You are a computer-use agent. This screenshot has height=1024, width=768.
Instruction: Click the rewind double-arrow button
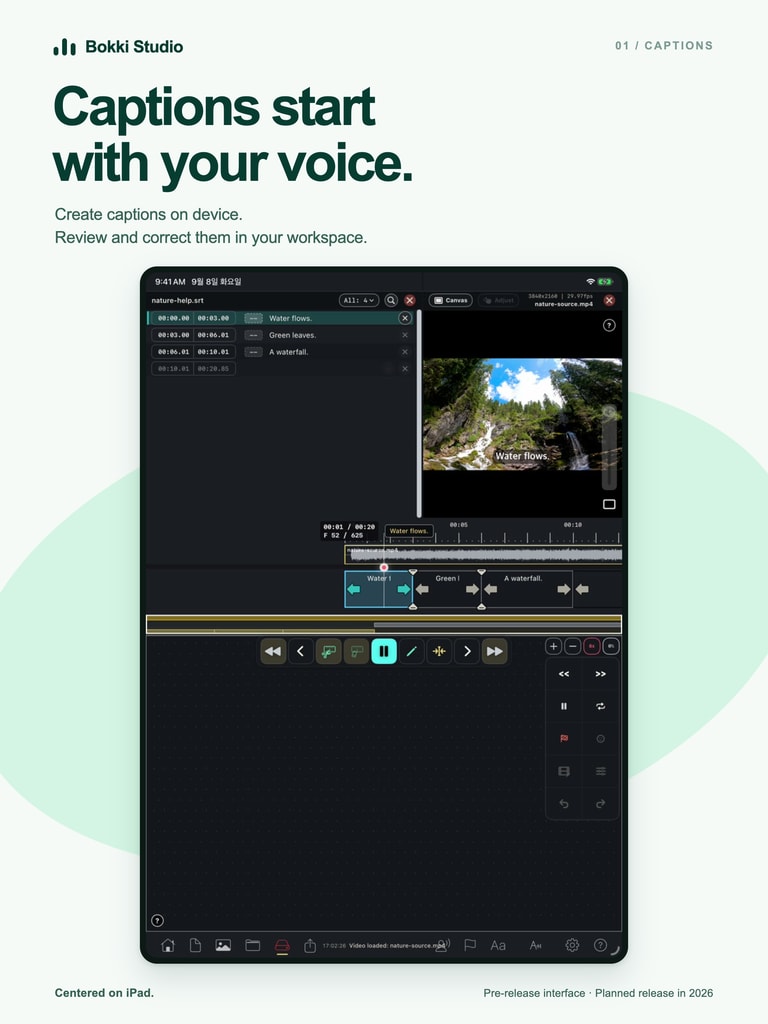pos(273,651)
